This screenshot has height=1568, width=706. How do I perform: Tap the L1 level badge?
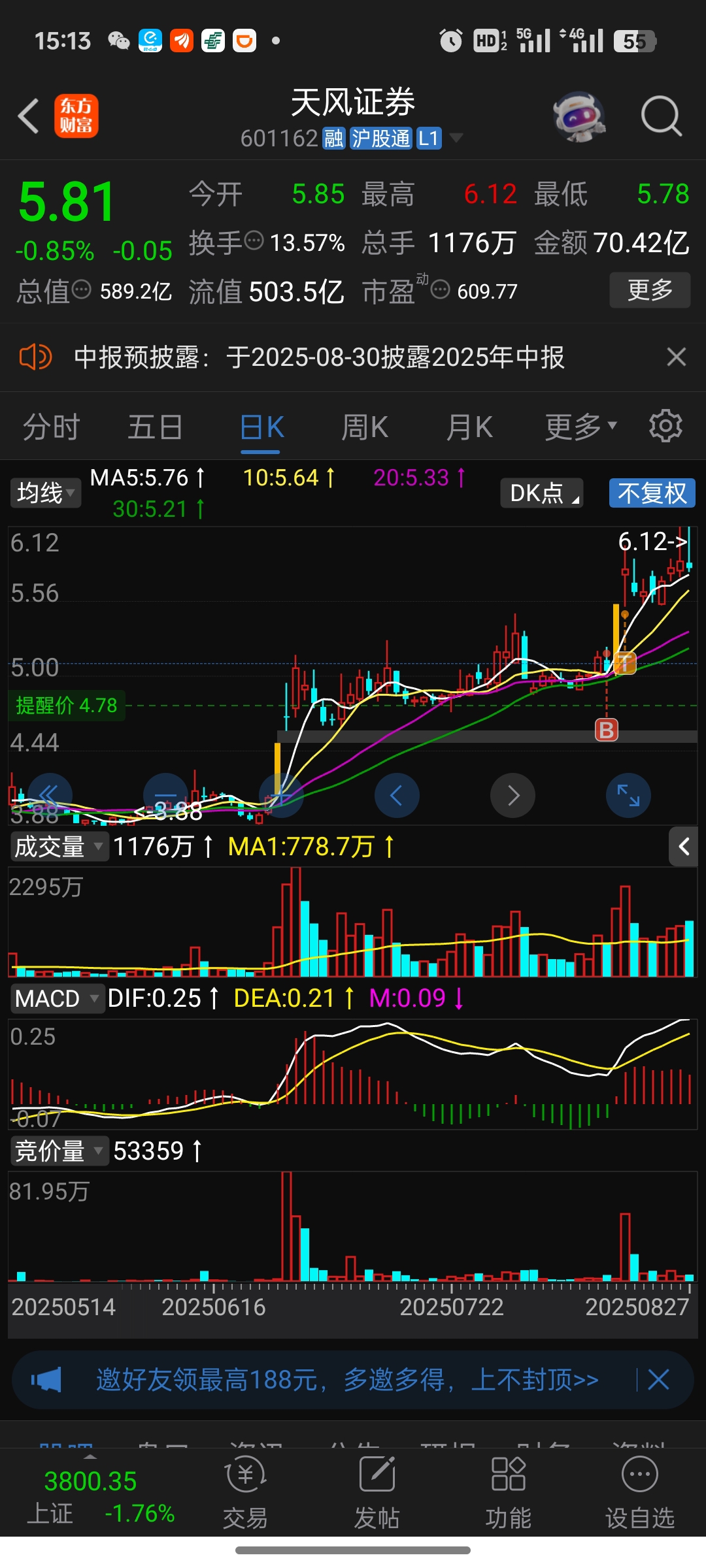[x=429, y=139]
